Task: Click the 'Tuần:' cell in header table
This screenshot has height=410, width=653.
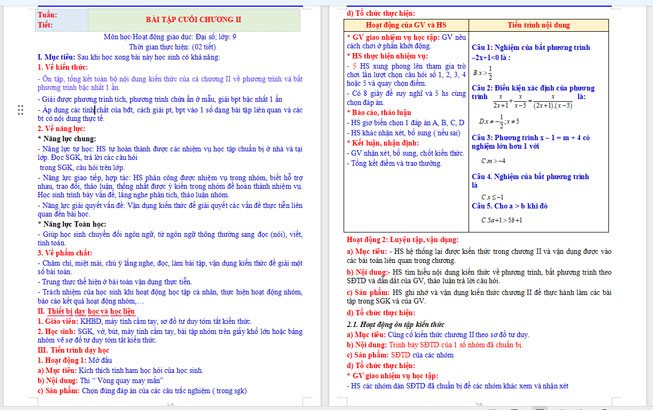Action: 45,15
